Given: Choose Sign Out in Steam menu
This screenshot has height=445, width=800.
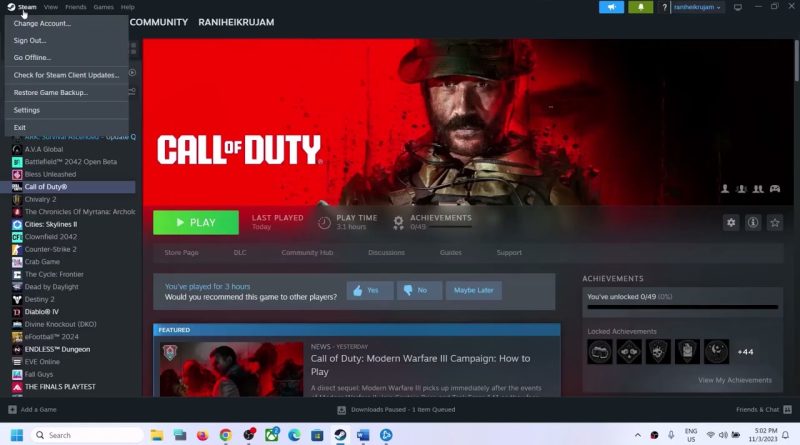Looking at the screenshot, I should tap(66, 40).
